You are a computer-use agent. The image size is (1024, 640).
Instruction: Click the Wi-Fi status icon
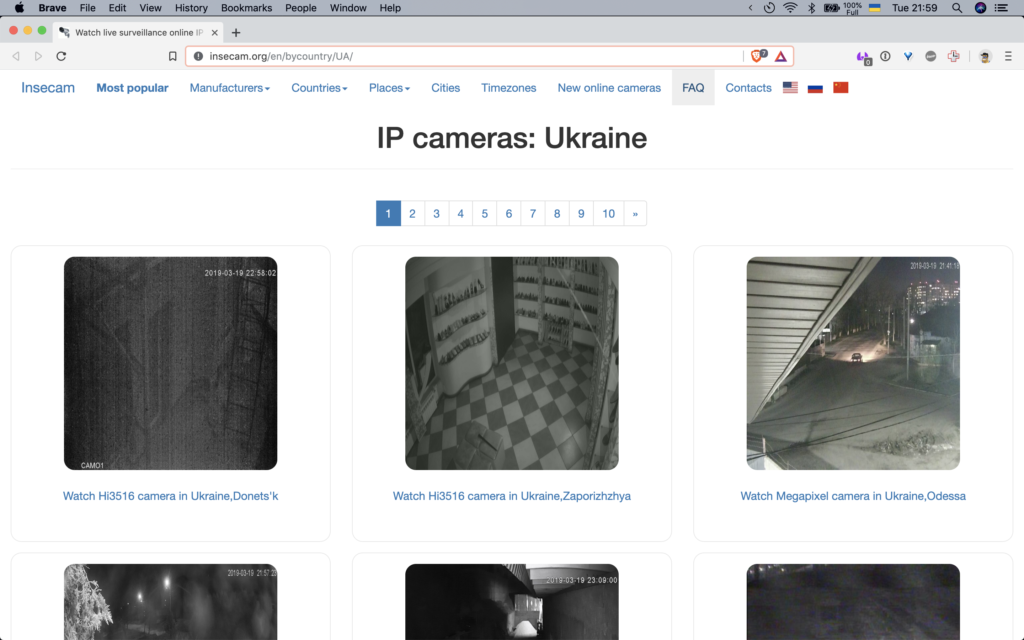[790, 8]
